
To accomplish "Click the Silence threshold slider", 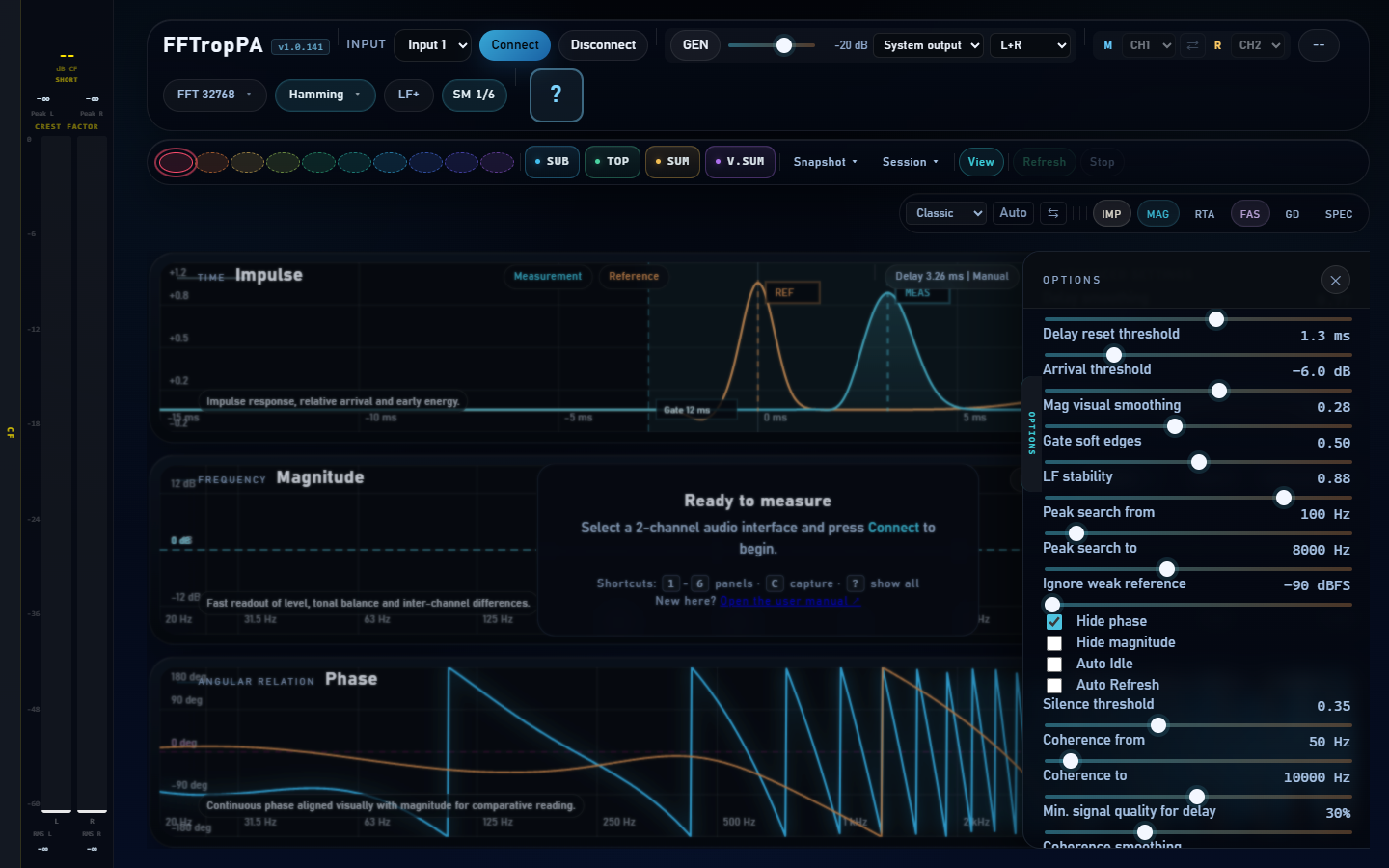I will coord(1198,725).
